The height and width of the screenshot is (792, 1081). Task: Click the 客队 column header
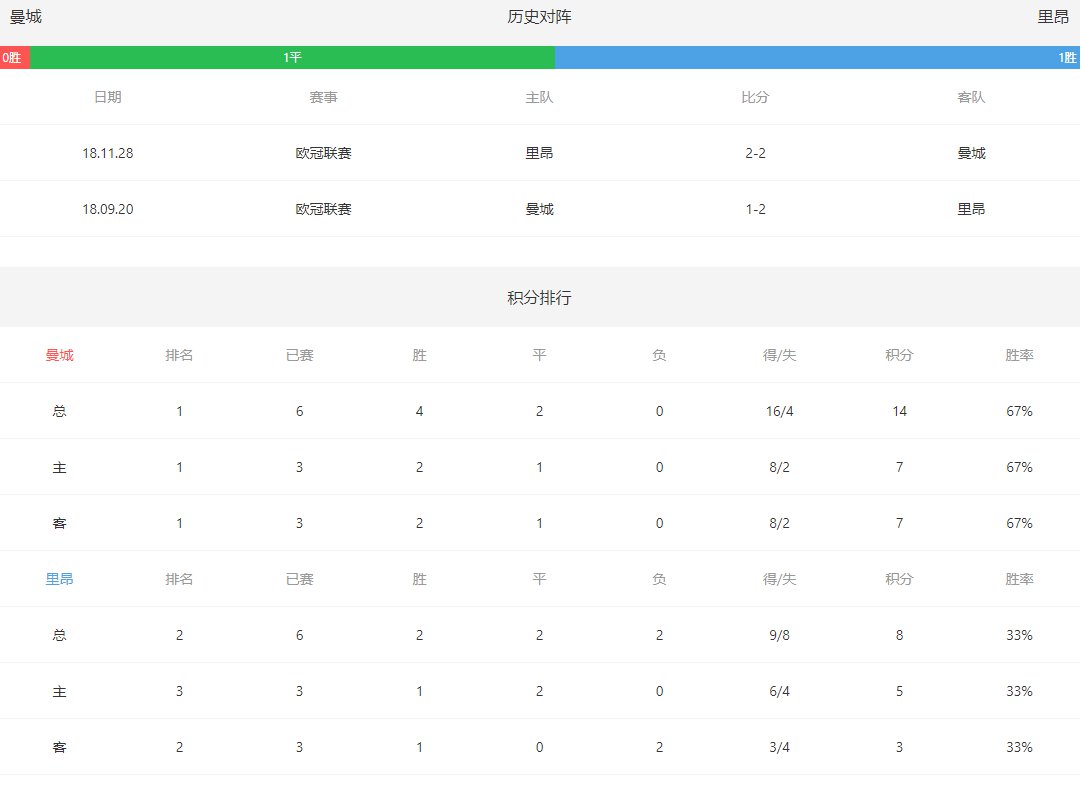coord(971,97)
